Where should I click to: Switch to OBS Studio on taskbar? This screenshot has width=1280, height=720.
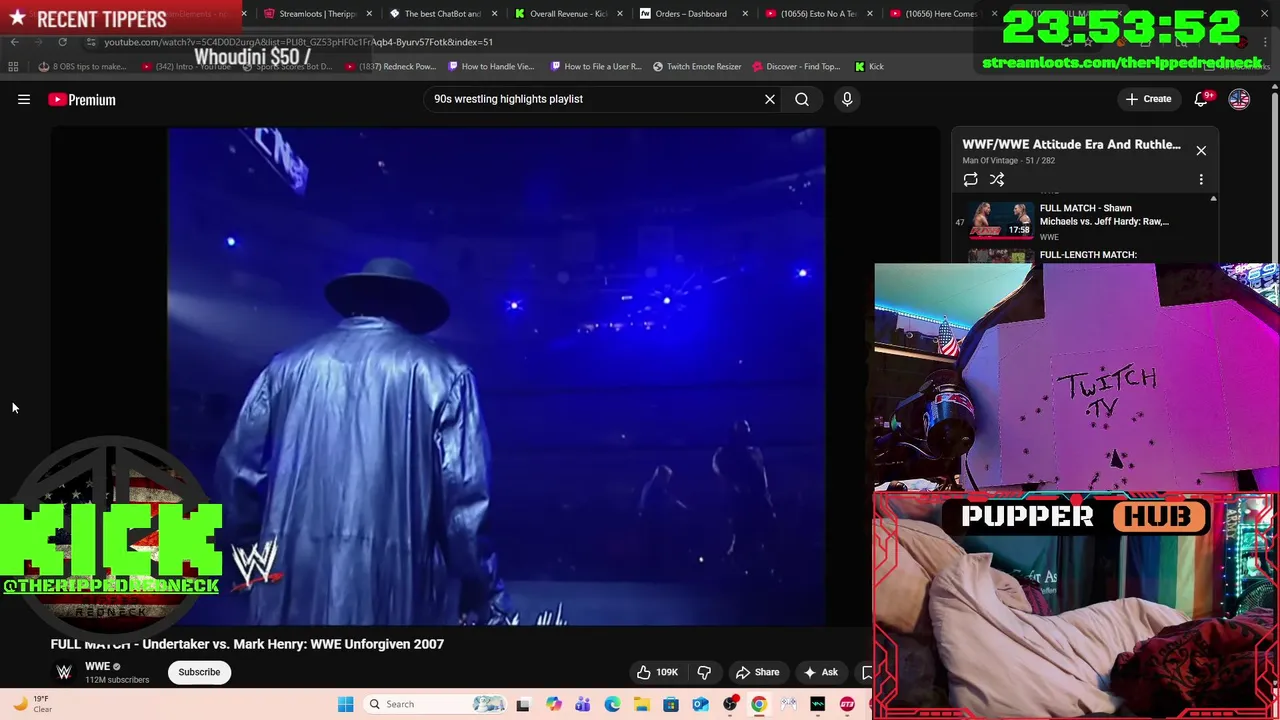click(x=730, y=704)
